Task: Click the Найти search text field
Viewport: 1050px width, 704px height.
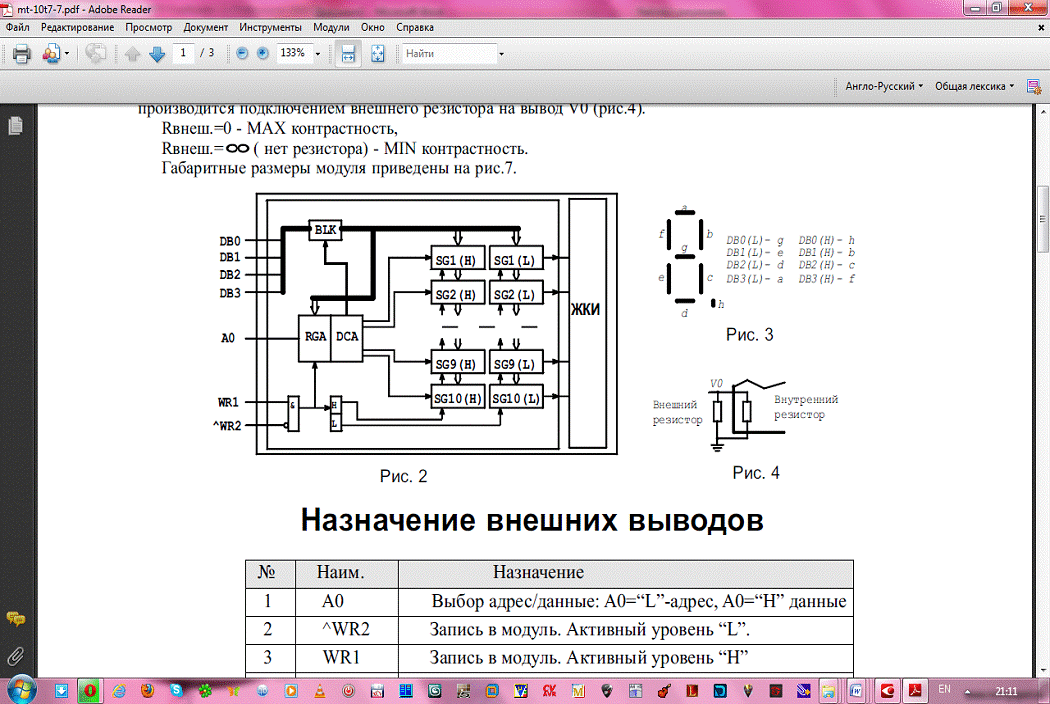Action: click(448, 53)
